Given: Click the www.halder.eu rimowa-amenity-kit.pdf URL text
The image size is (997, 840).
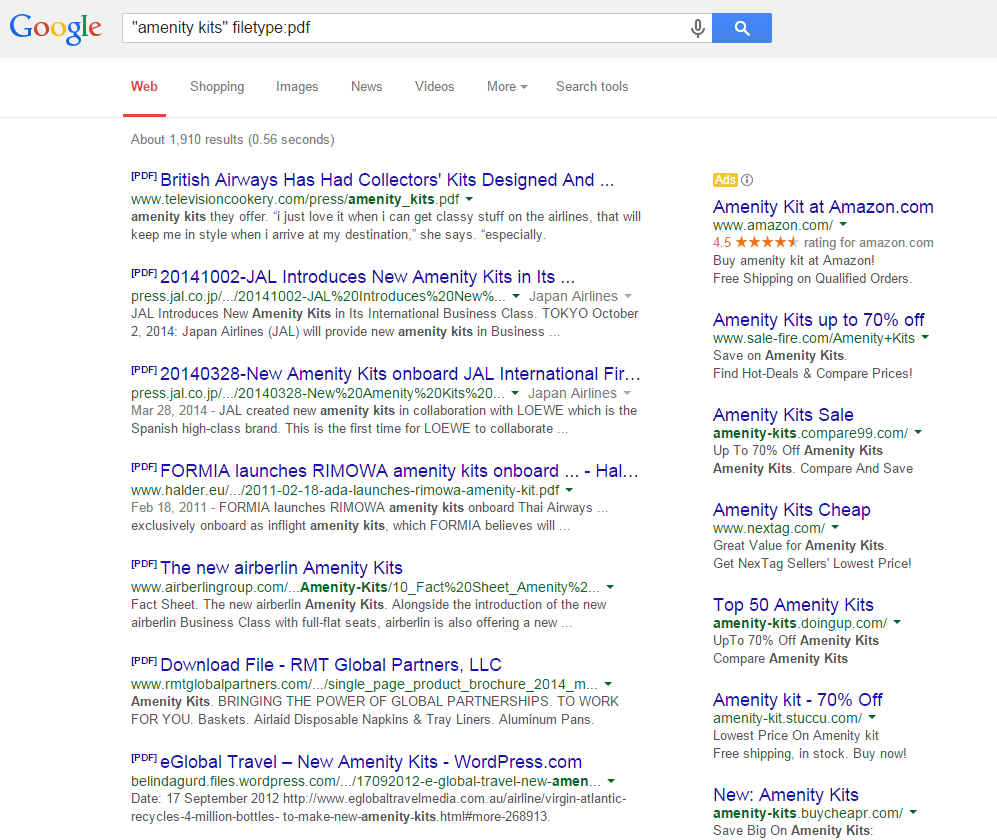Looking at the screenshot, I should point(345,490).
